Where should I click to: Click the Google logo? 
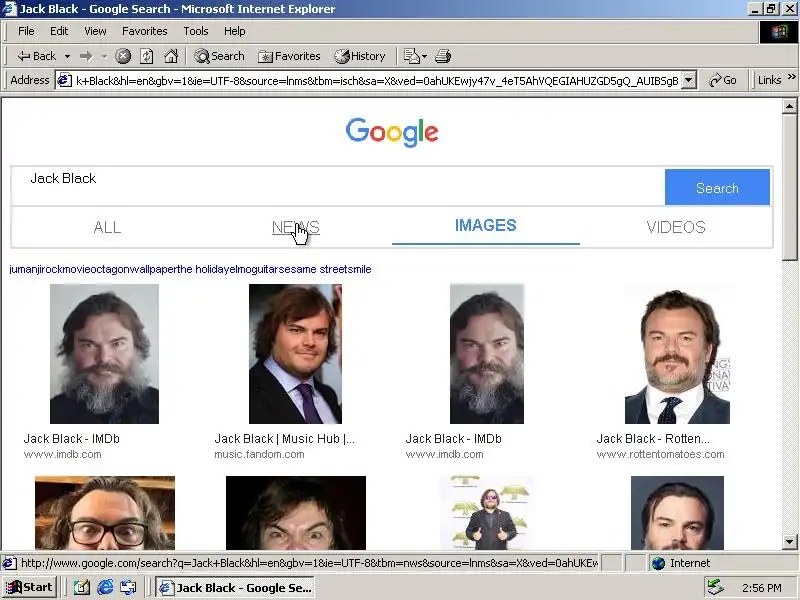(392, 132)
